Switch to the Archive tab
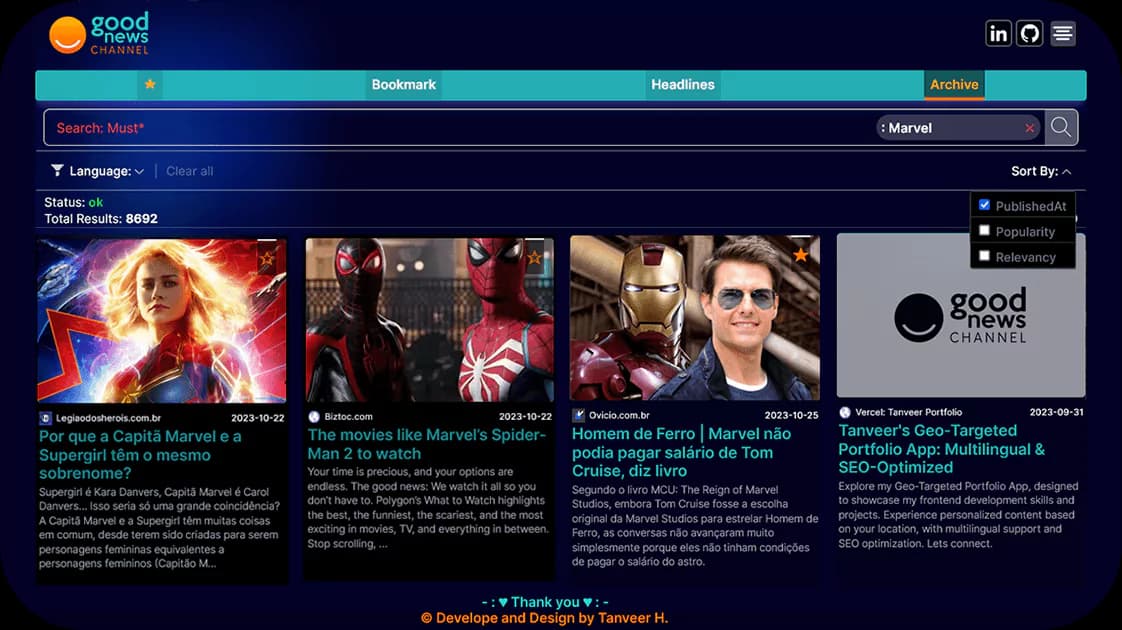The image size is (1122, 630). pos(954,84)
